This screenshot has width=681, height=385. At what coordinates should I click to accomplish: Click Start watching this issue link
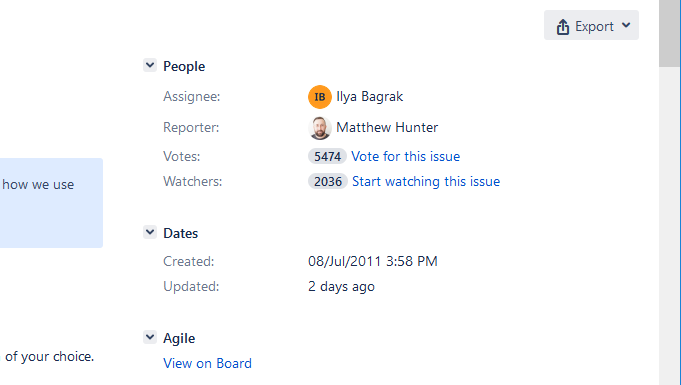[426, 181]
